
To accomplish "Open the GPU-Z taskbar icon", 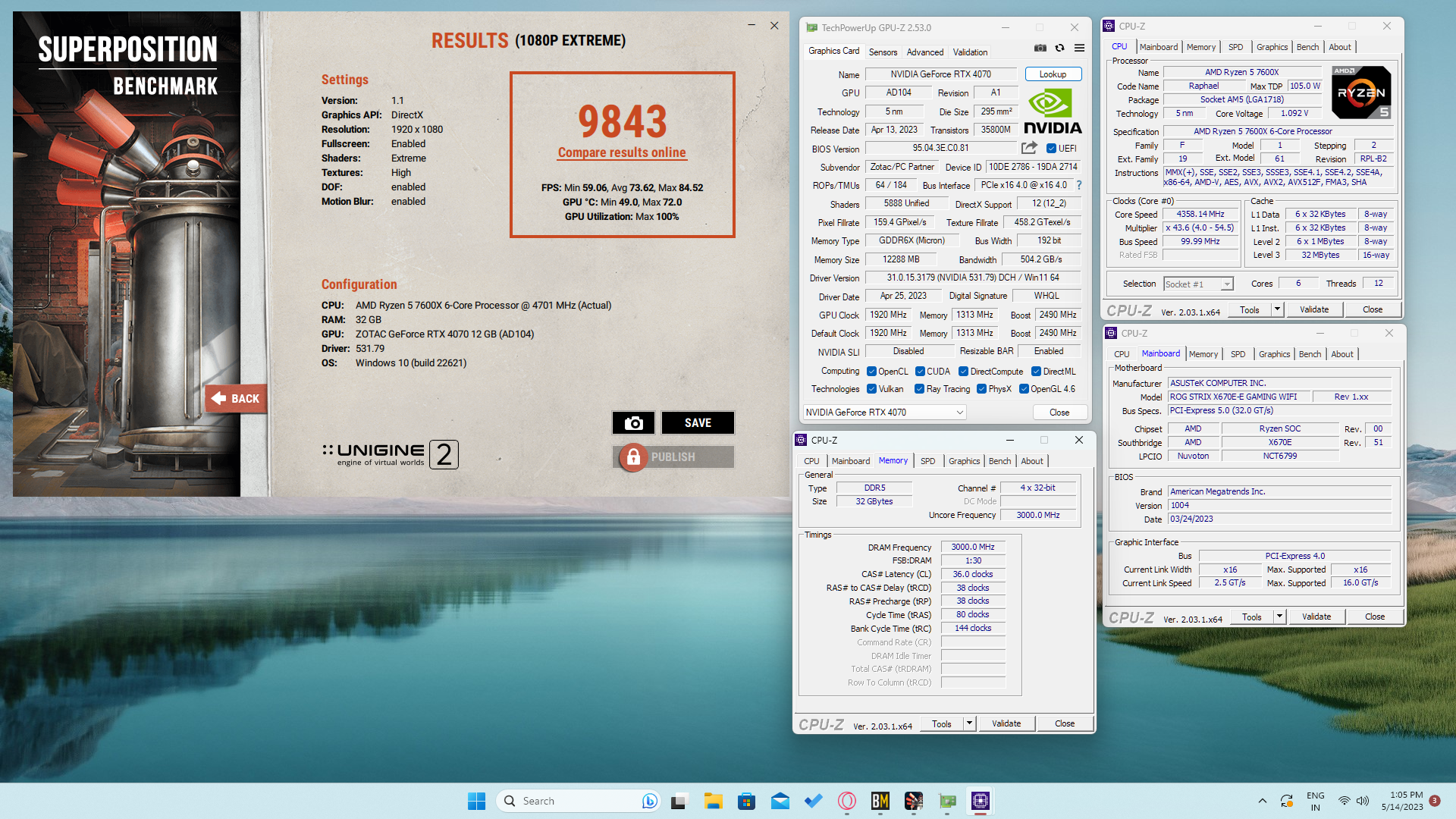I will [x=946, y=801].
